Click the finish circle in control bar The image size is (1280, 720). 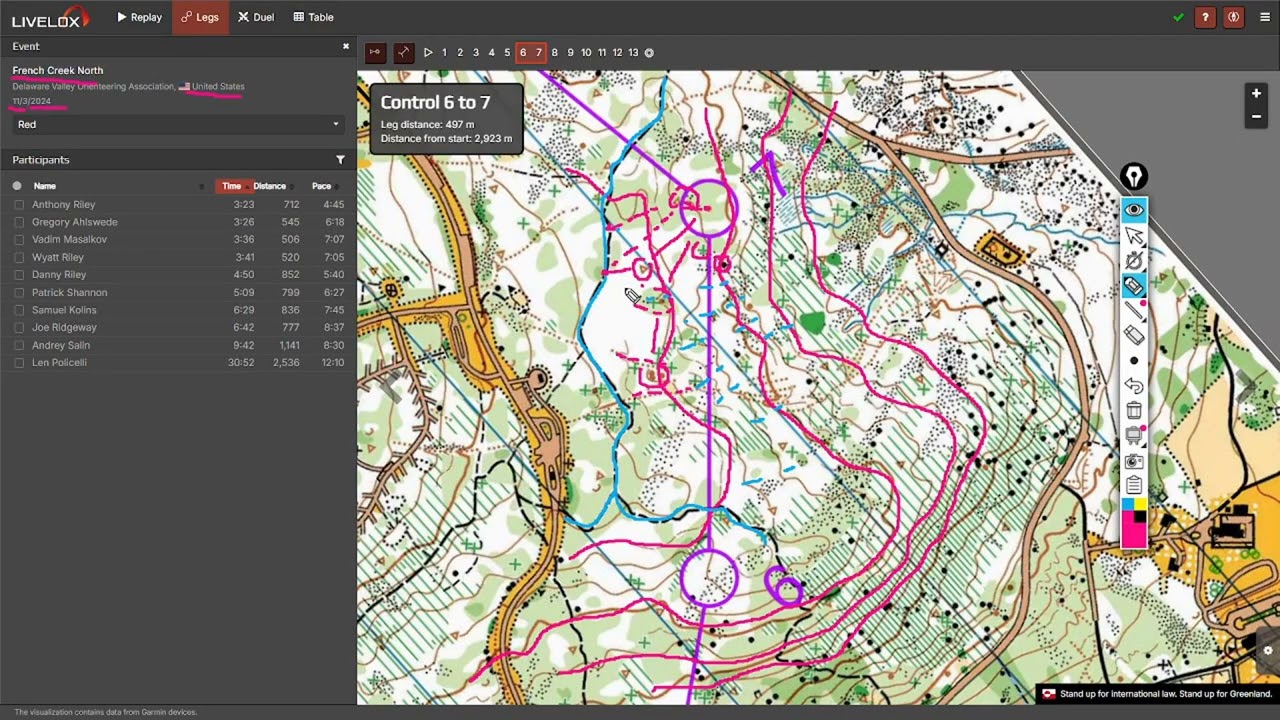[649, 53]
